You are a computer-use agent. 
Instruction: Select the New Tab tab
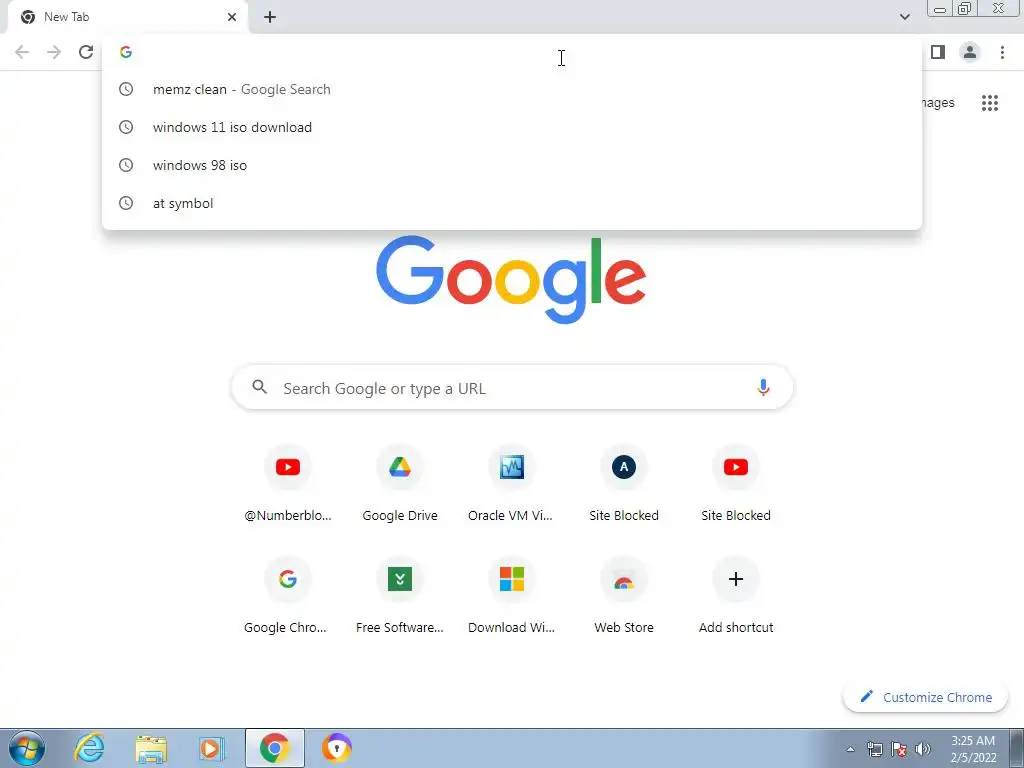[x=127, y=17]
